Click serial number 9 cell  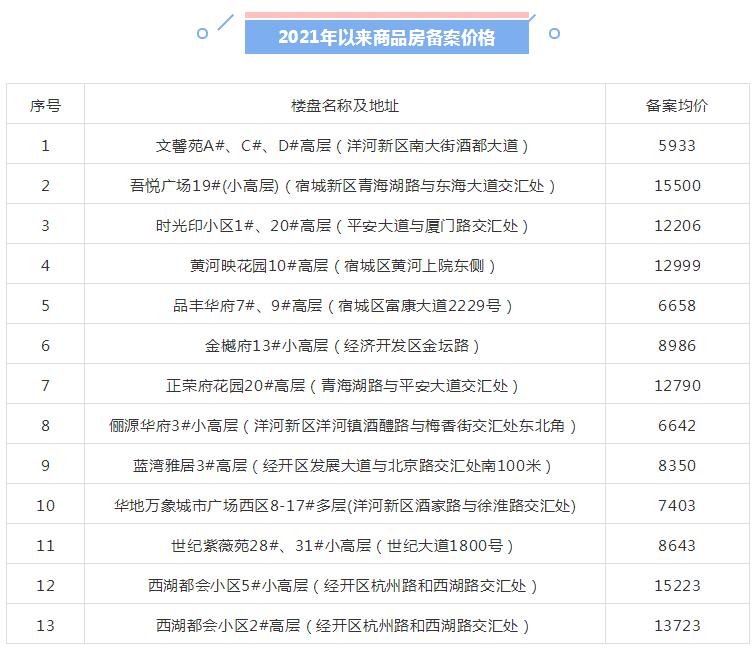46,466
